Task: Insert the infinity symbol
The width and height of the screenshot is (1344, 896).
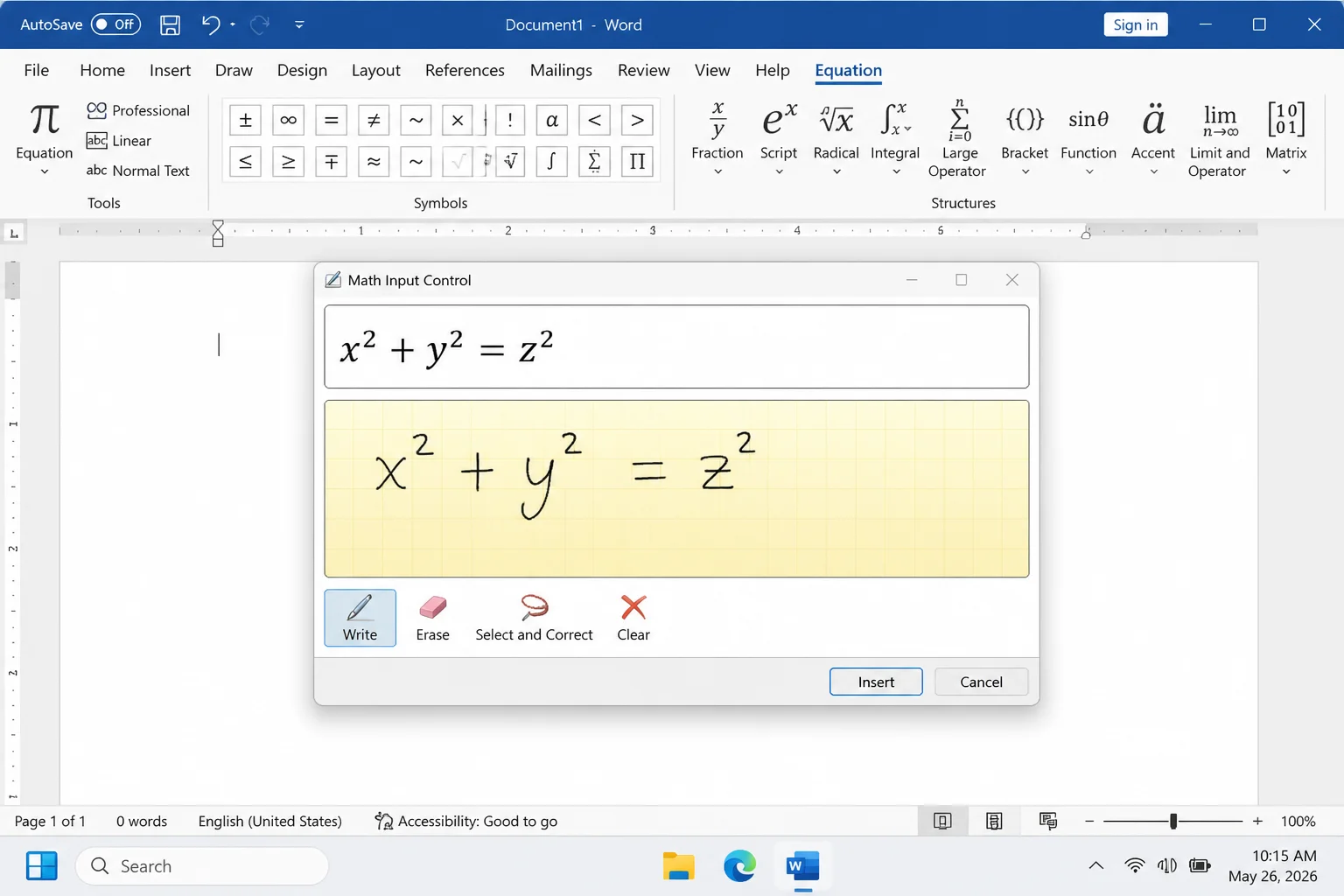Action: tap(288, 120)
